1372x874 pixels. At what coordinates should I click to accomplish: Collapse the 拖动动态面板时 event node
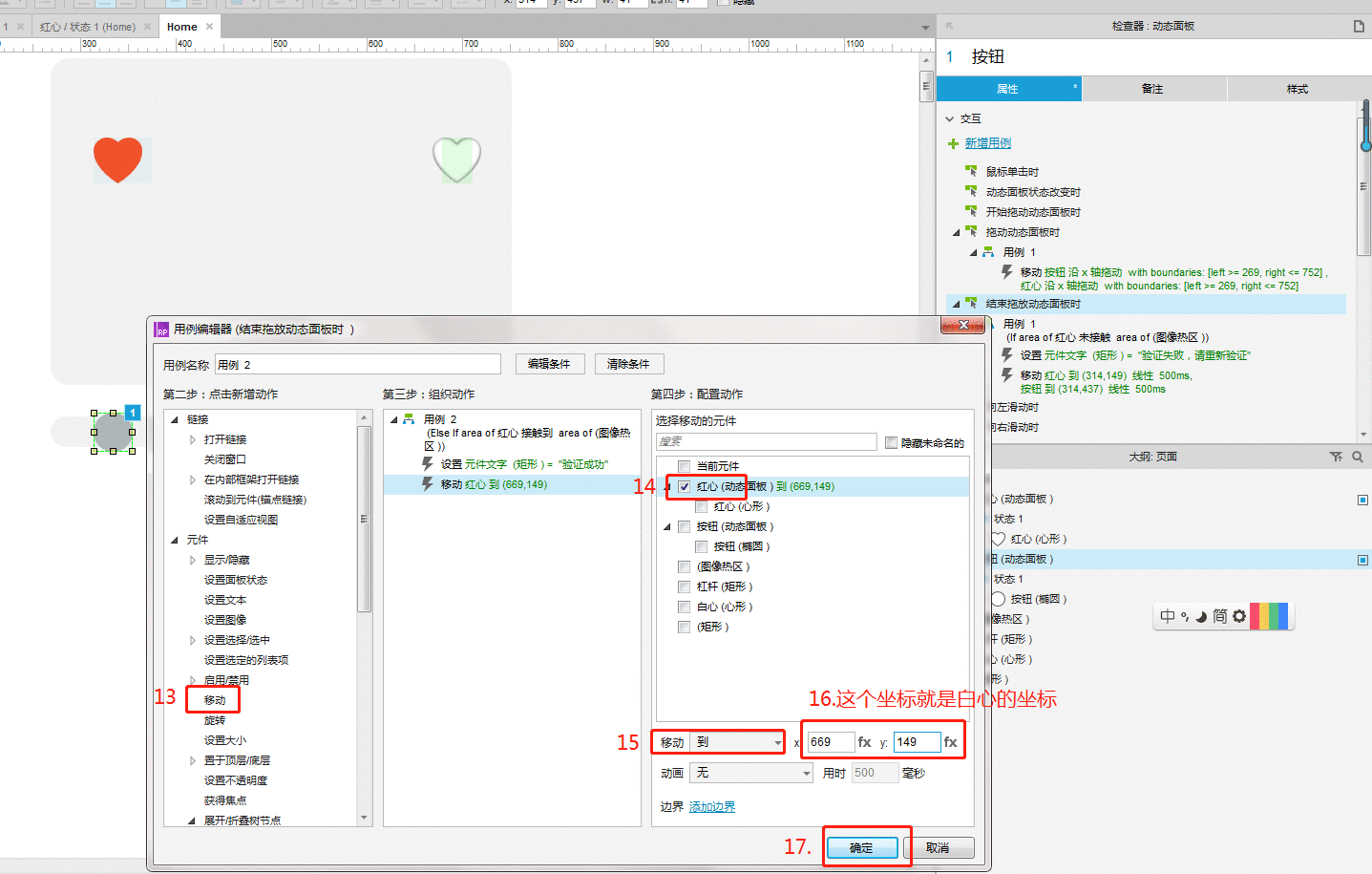[x=956, y=232]
